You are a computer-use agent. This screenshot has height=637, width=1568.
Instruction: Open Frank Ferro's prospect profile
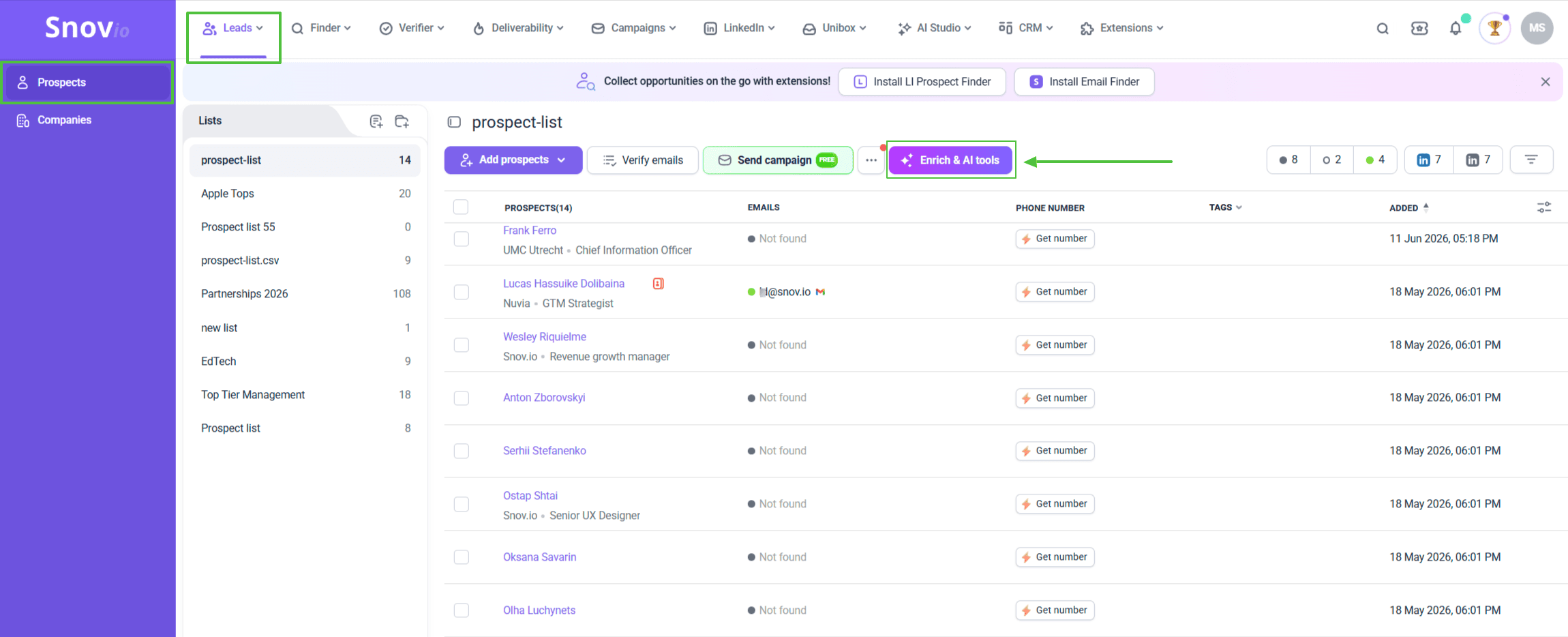point(530,231)
